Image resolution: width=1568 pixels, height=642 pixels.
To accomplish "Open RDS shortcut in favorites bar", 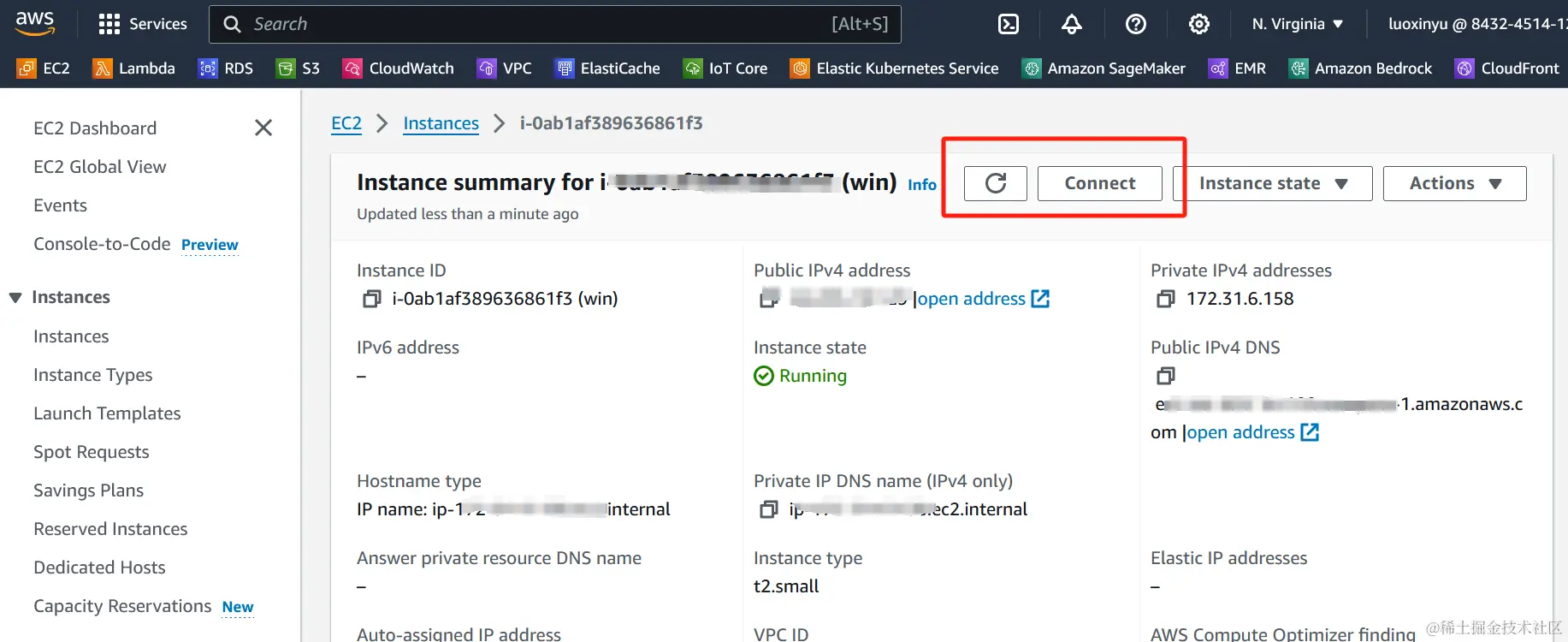I will tap(226, 68).
